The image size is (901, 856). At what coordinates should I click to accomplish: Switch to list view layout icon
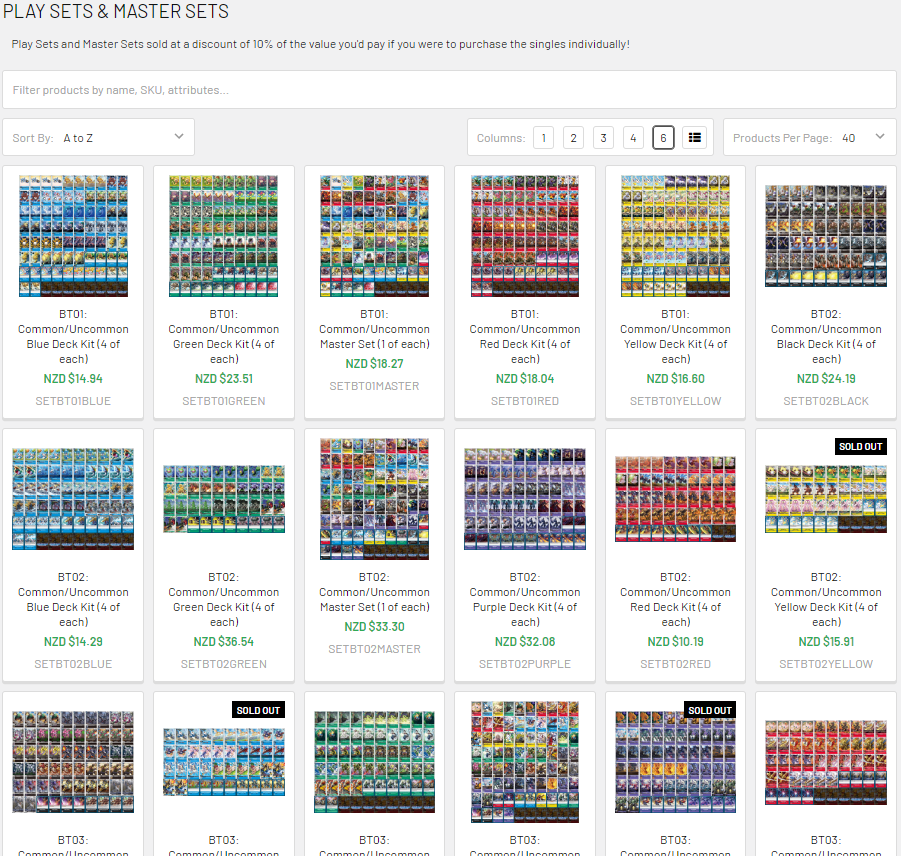[694, 138]
